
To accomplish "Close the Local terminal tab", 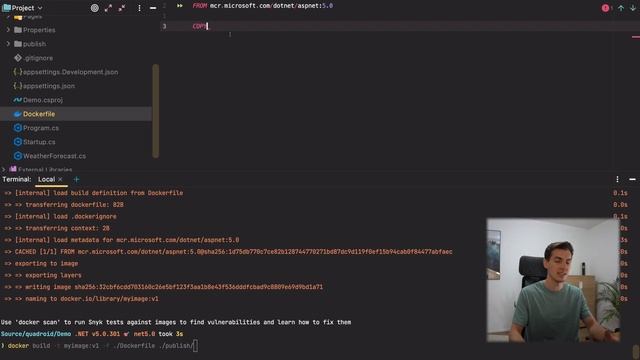I will click(x=60, y=179).
